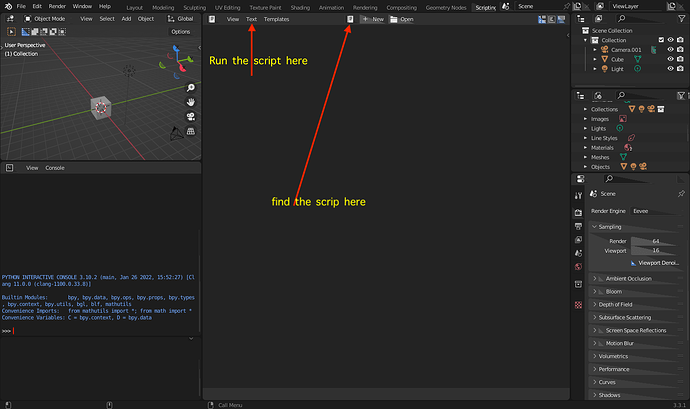690x409 pixels.
Task: Switch to the Geometry Nodes workspace tab
Action: tap(446, 7)
